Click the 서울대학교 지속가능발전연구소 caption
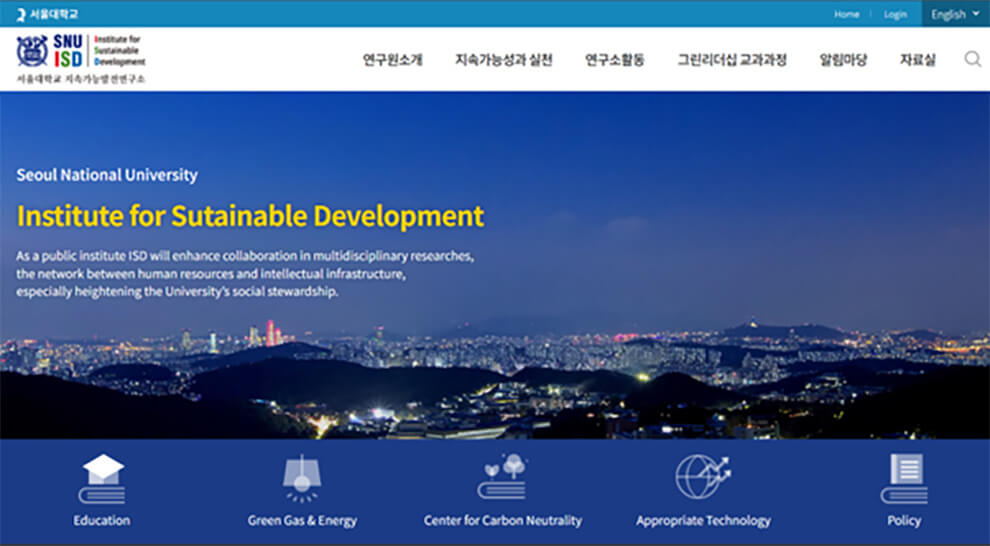 81,79
